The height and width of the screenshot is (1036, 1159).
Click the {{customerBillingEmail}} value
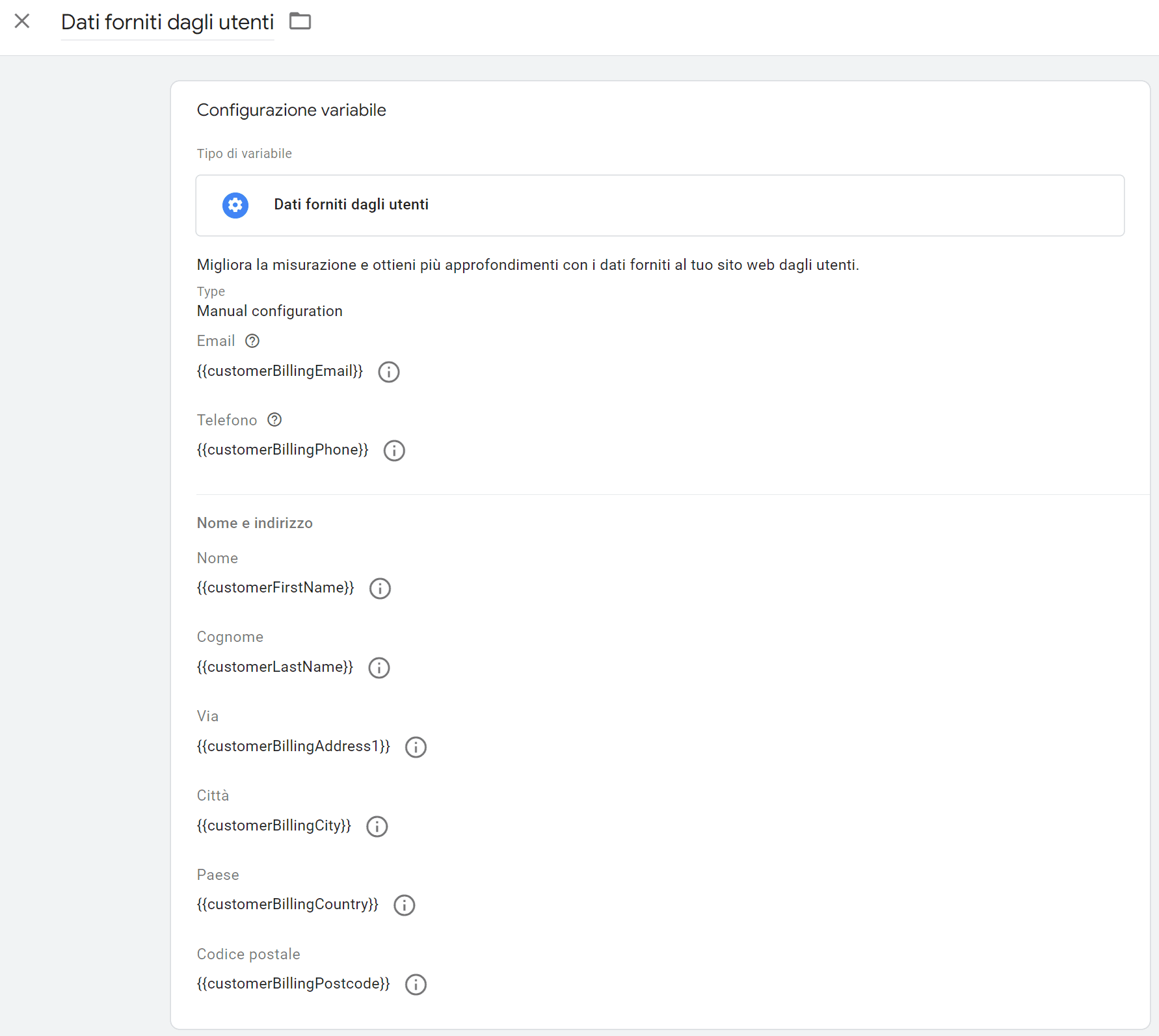(x=280, y=371)
